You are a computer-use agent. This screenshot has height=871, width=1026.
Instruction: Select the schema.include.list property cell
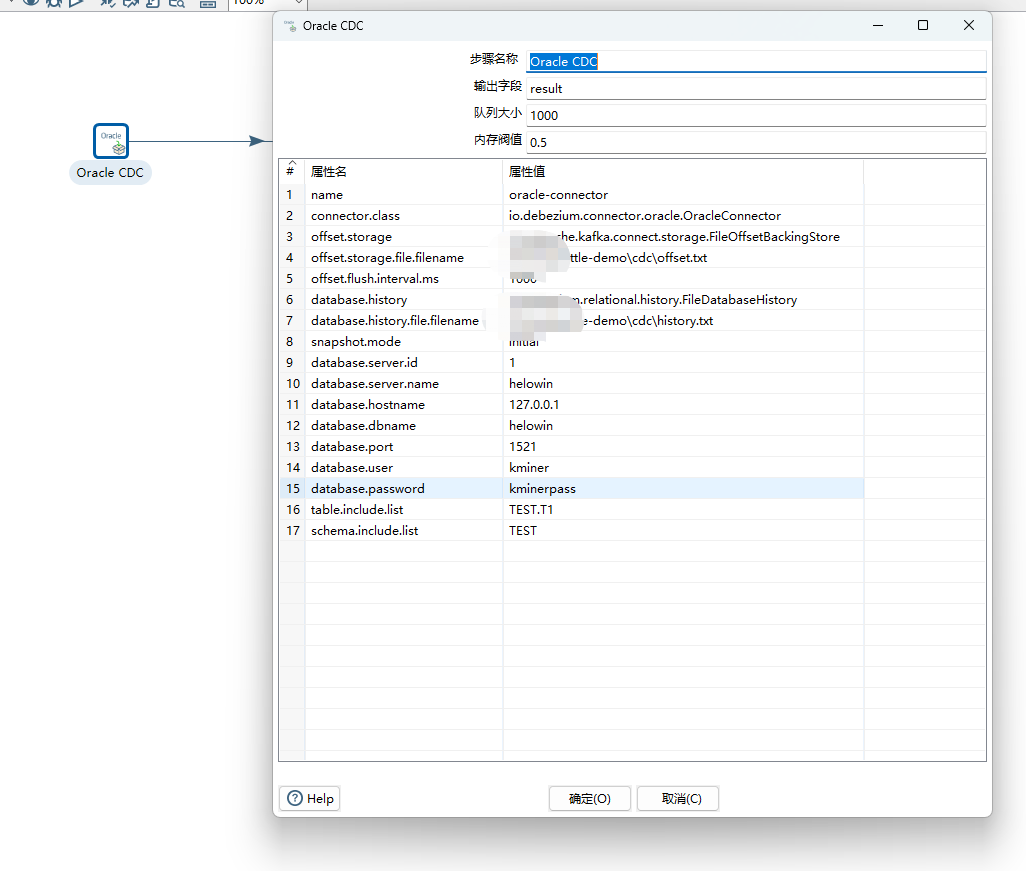point(404,530)
